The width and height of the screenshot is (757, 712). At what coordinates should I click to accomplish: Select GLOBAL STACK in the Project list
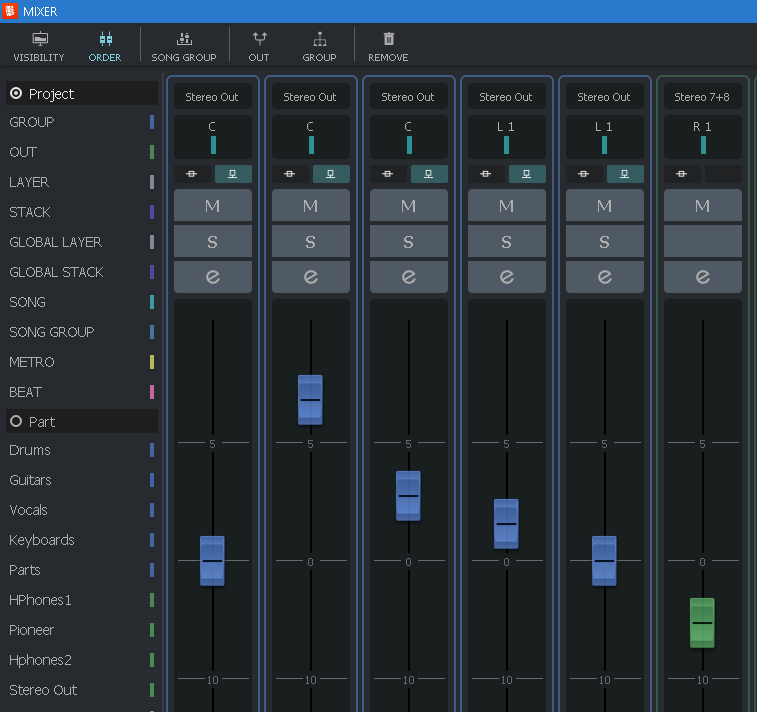(x=56, y=272)
